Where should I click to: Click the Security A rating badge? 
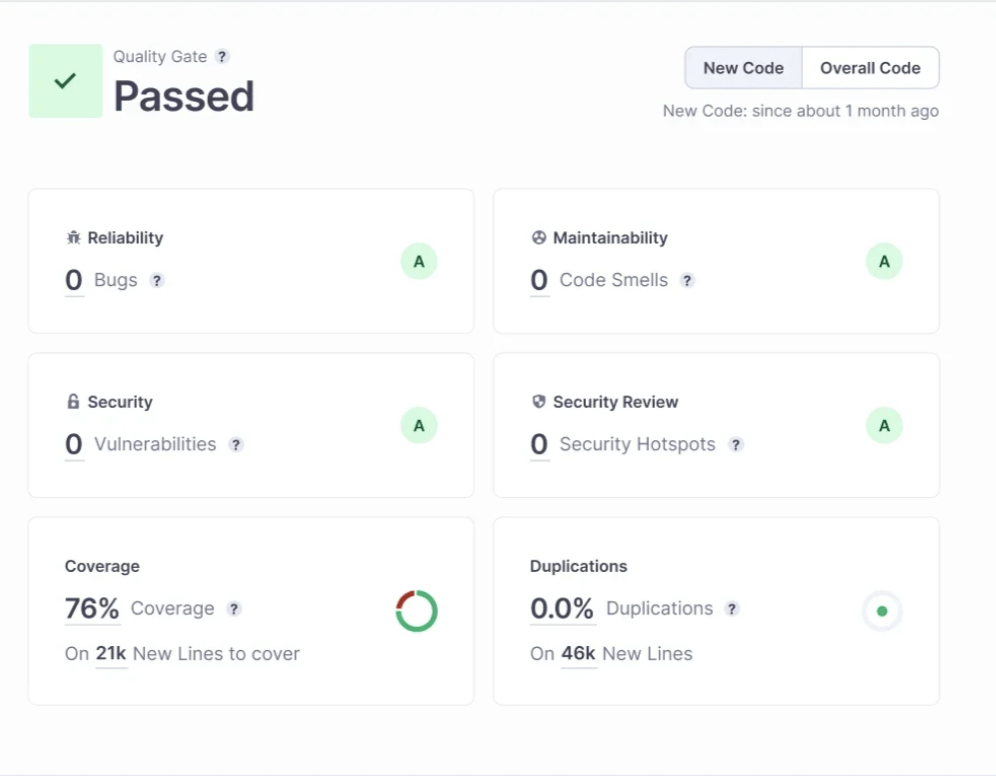[x=419, y=425]
